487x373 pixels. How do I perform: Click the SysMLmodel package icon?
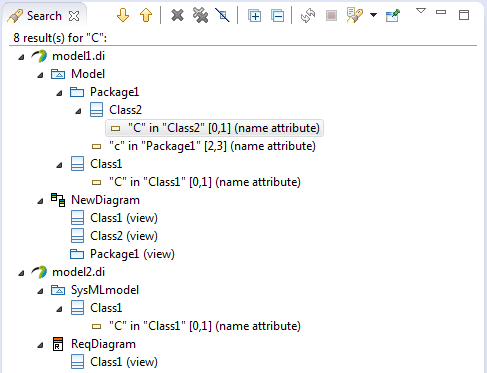(58, 290)
